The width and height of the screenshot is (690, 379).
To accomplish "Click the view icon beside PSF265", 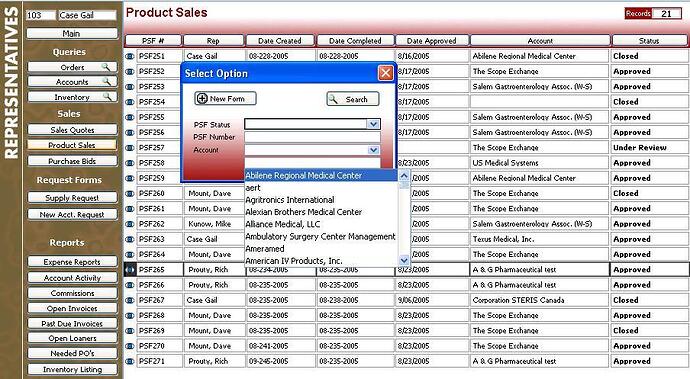I will (130, 269).
